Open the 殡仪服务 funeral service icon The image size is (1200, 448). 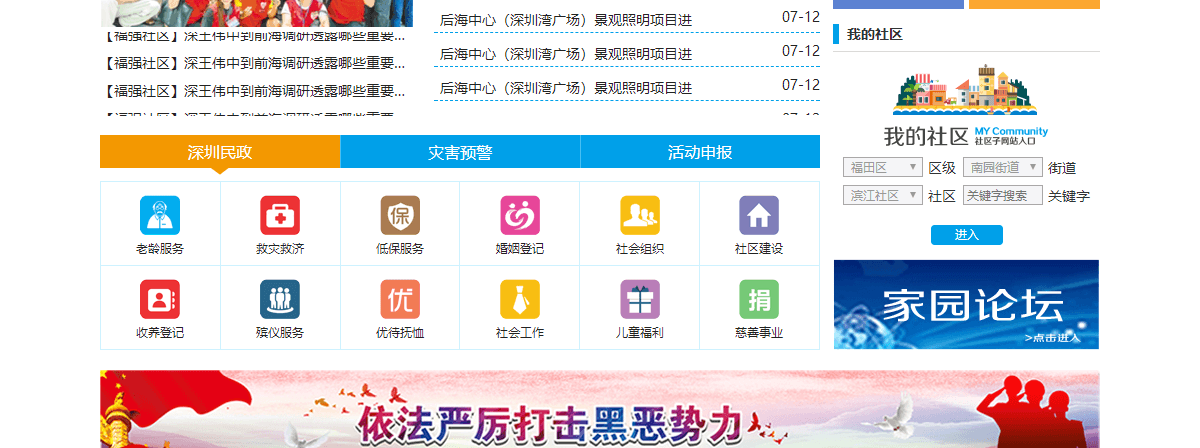click(280, 299)
